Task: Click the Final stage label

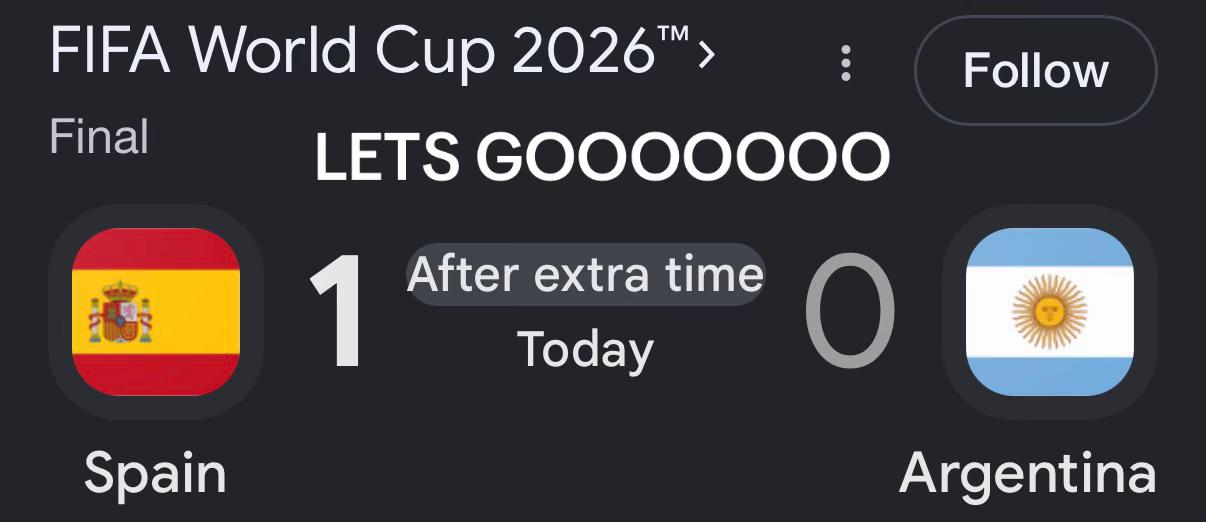Action: [x=99, y=137]
